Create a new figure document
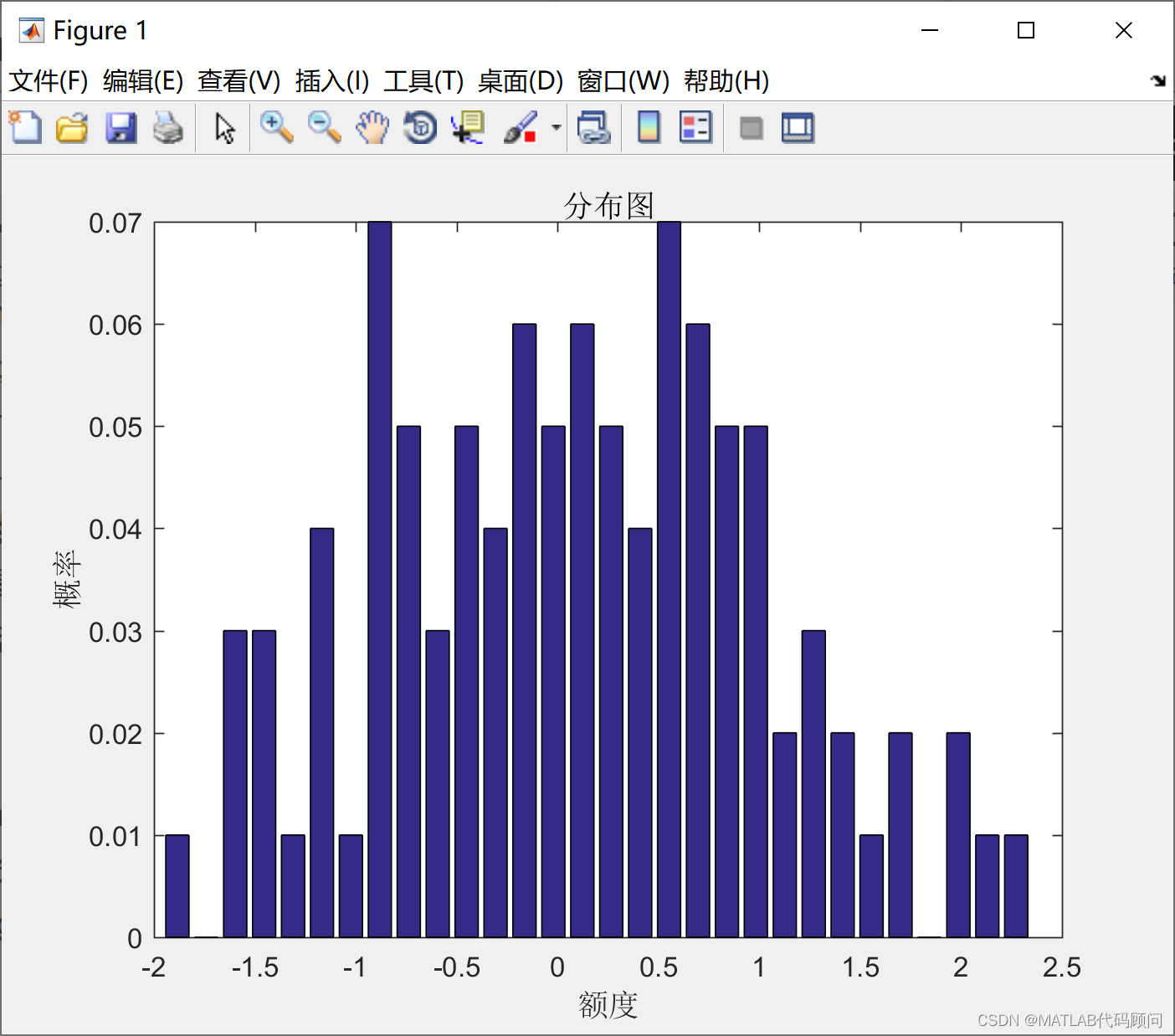 [x=24, y=127]
